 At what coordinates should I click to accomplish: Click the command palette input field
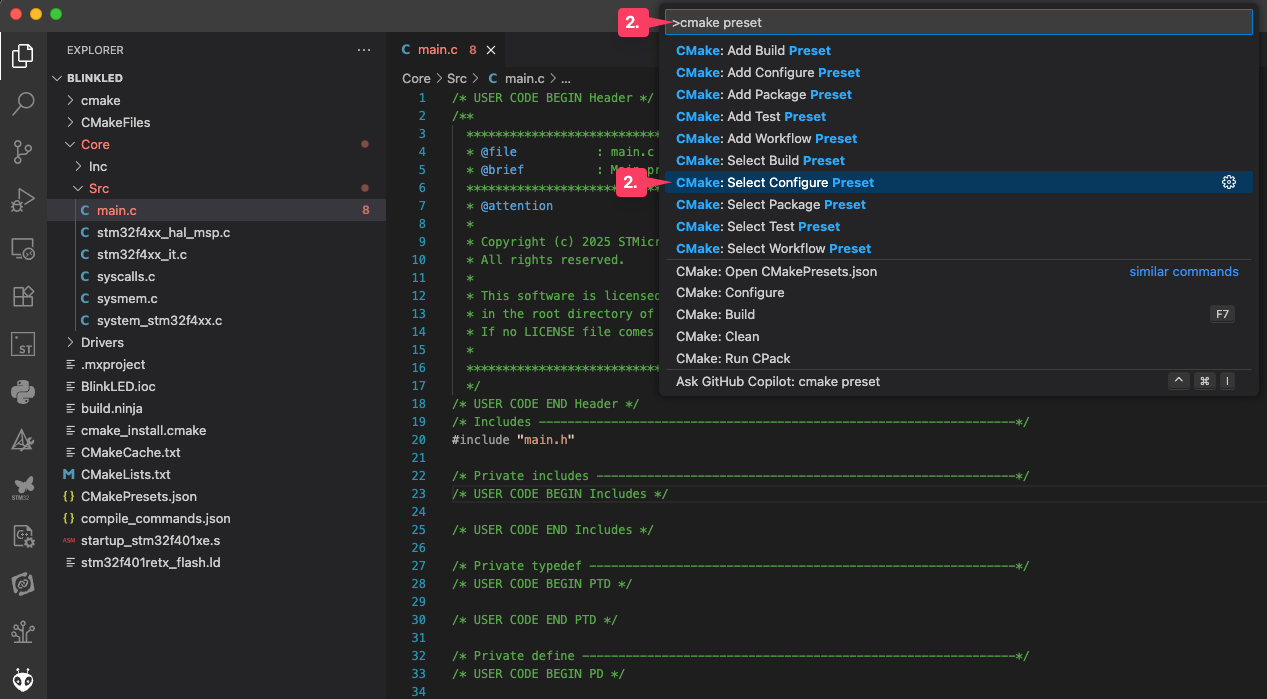[x=958, y=22]
